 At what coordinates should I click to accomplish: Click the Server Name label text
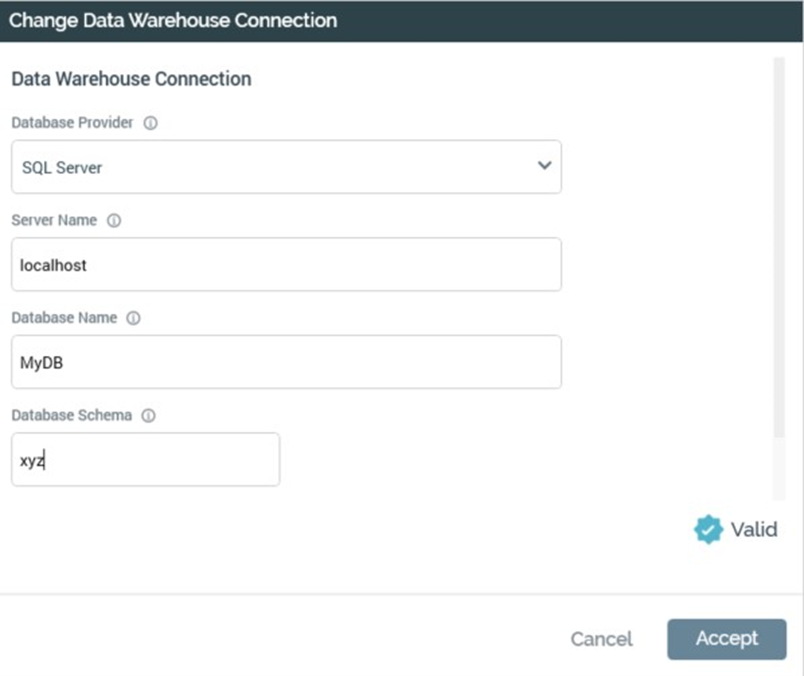(x=54, y=221)
